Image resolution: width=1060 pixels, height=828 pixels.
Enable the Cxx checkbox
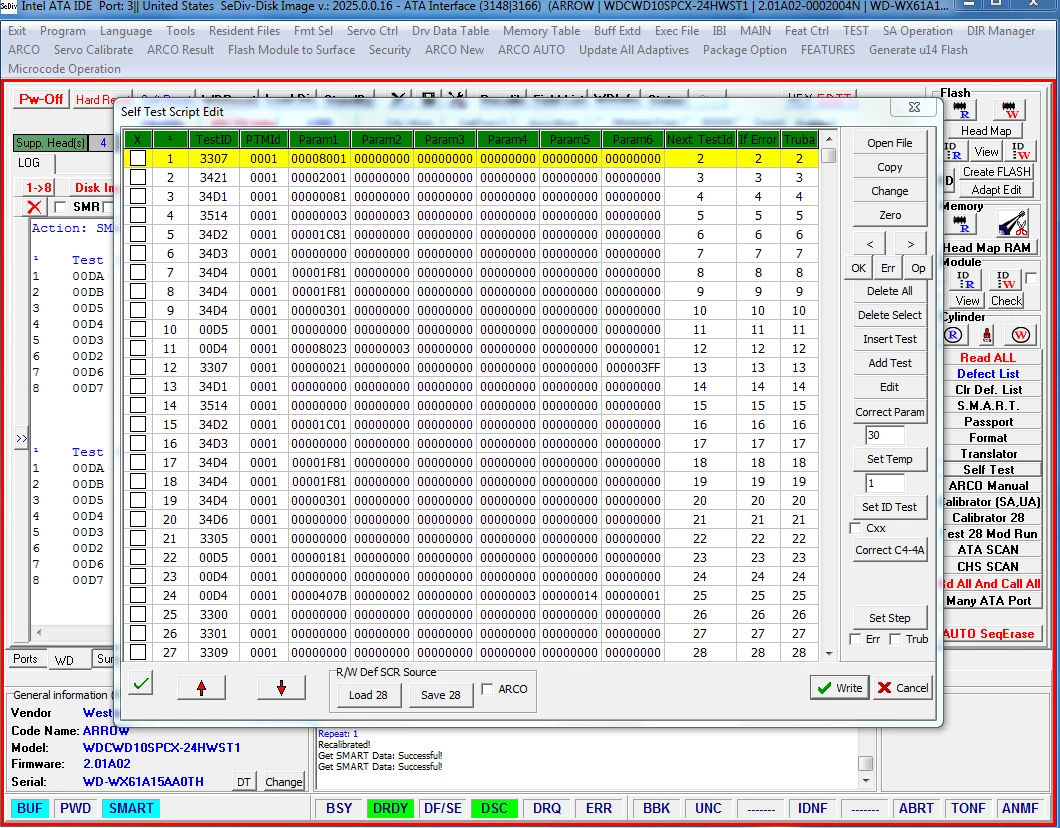(855, 528)
